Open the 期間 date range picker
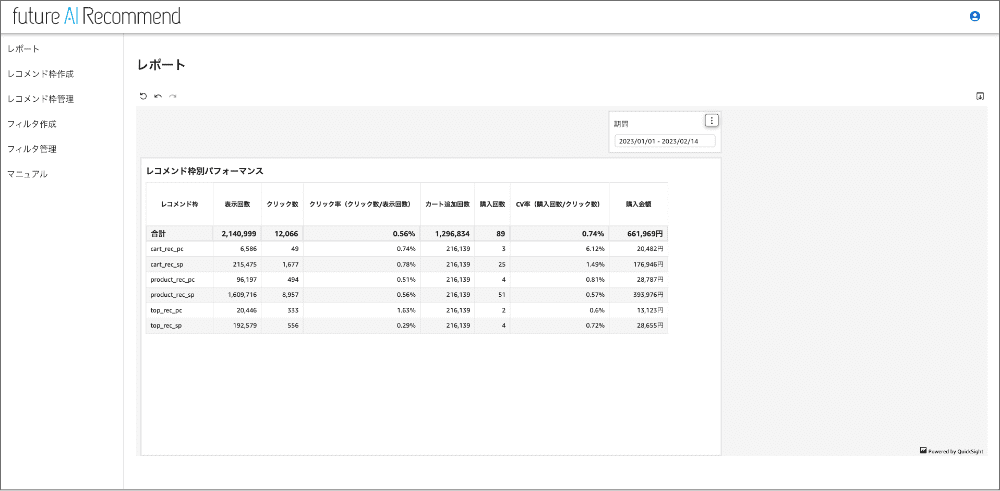 (665, 142)
